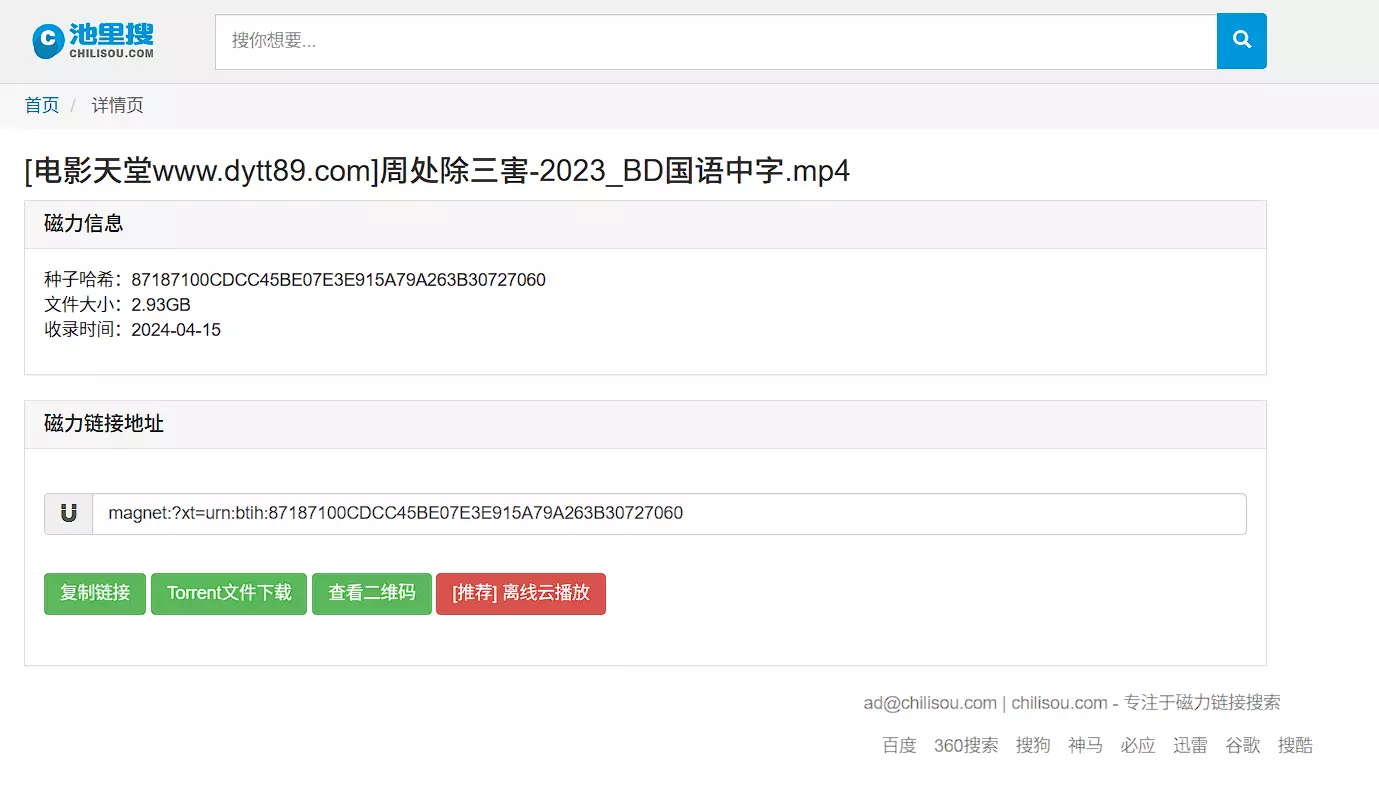The width and height of the screenshot is (1379, 809).
Task: Click the 详情页 breadcrumb item
Action: point(118,106)
